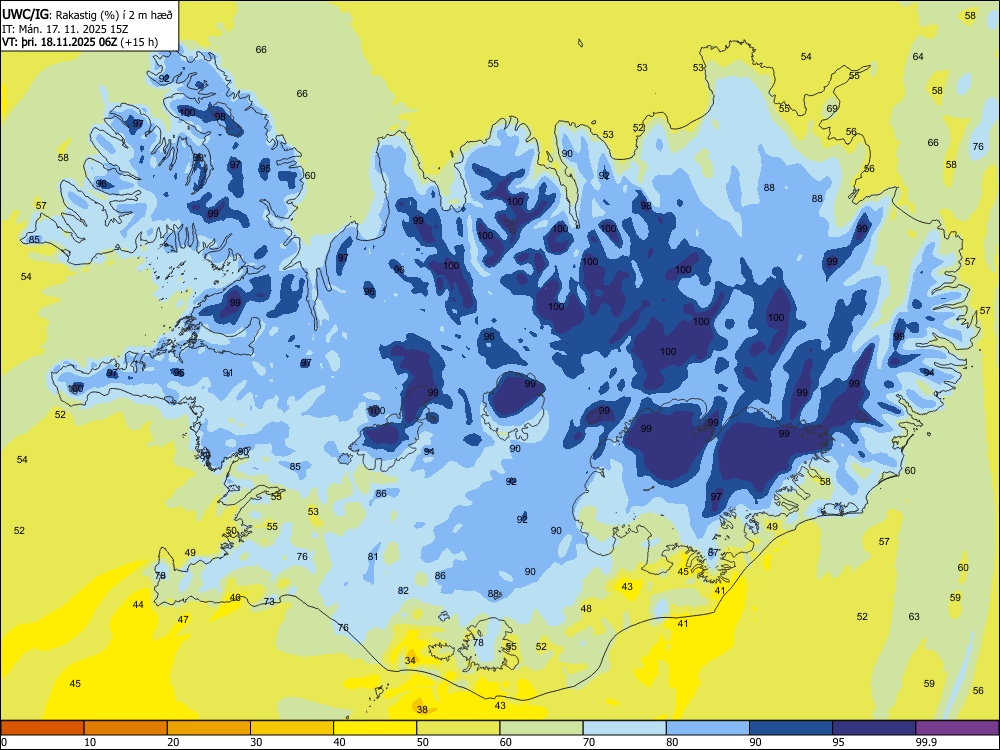Pick the yellow-green 50–60 legend swatch
1000x750 pixels.
(x=458, y=728)
